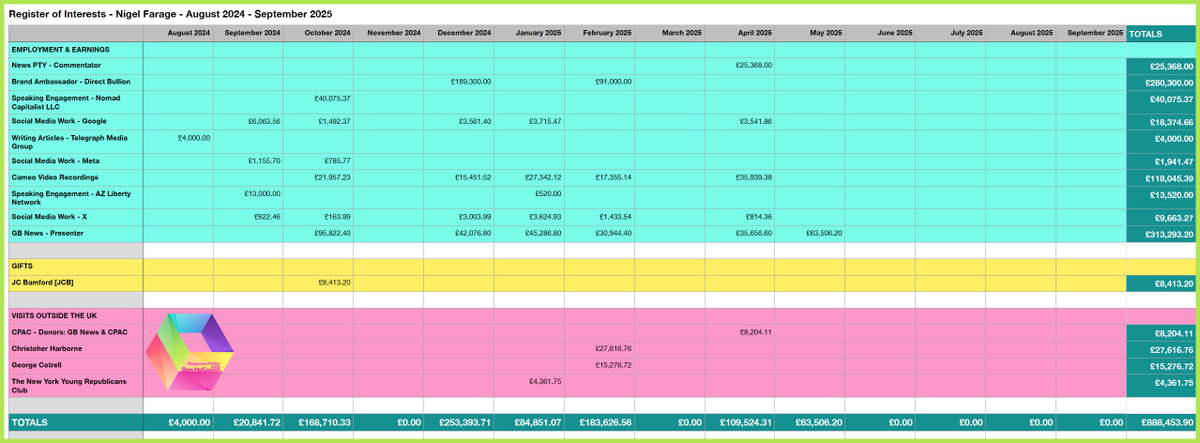Click the 'February 2025' column header

coord(606,33)
